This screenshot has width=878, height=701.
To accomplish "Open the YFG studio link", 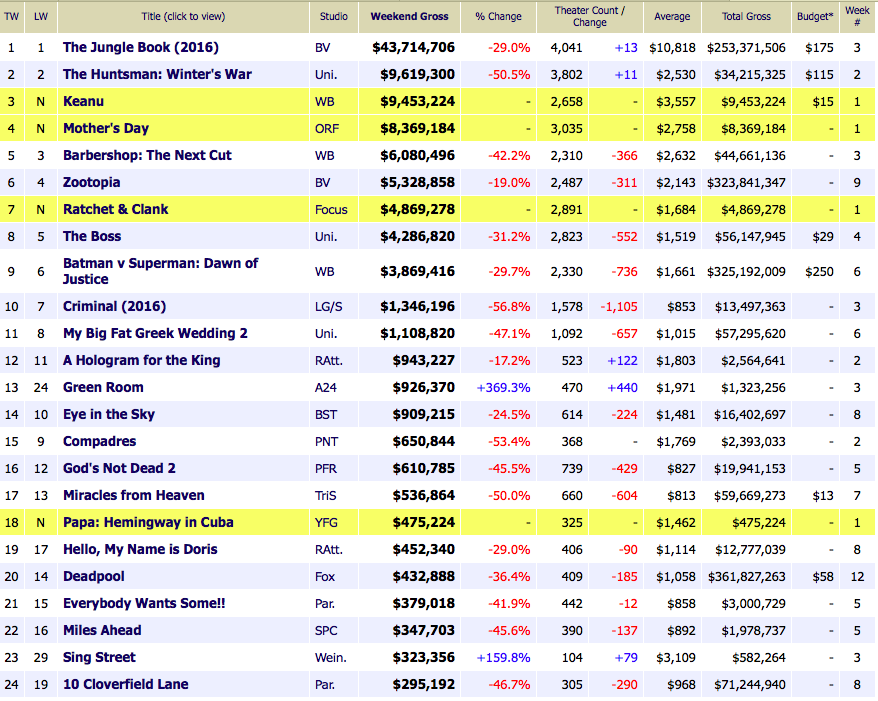I will tap(326, 523).
